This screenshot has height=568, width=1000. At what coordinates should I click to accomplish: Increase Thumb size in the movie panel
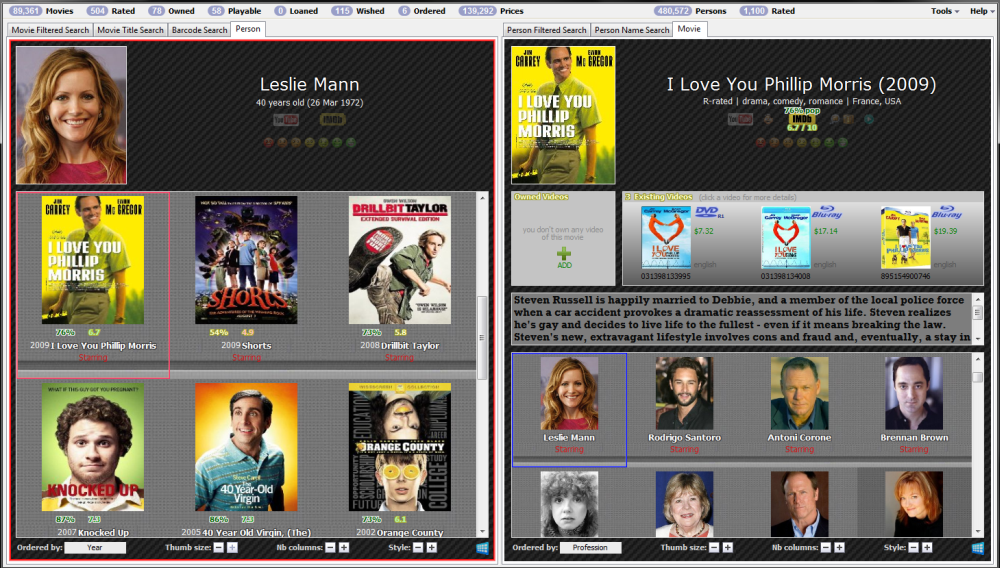(x=728, y=548)
